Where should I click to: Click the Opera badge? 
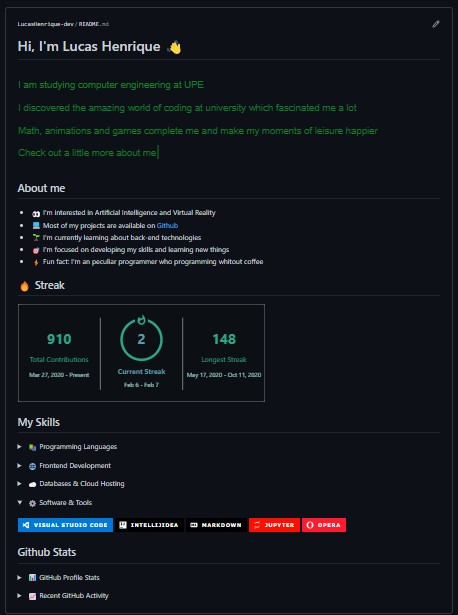(x=324, y=525)
